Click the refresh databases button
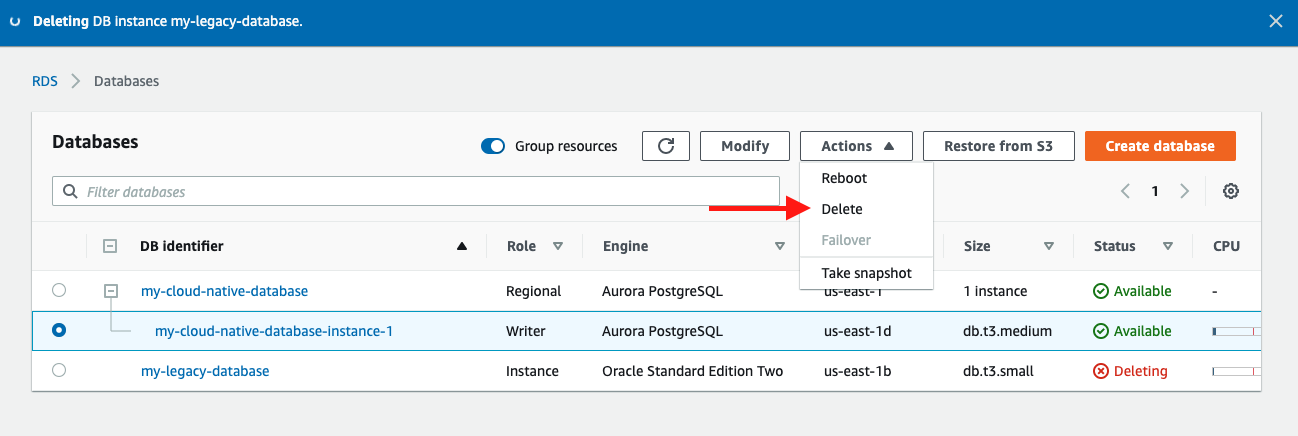Viewport: 1298px width, 436px height. (666, 146)
